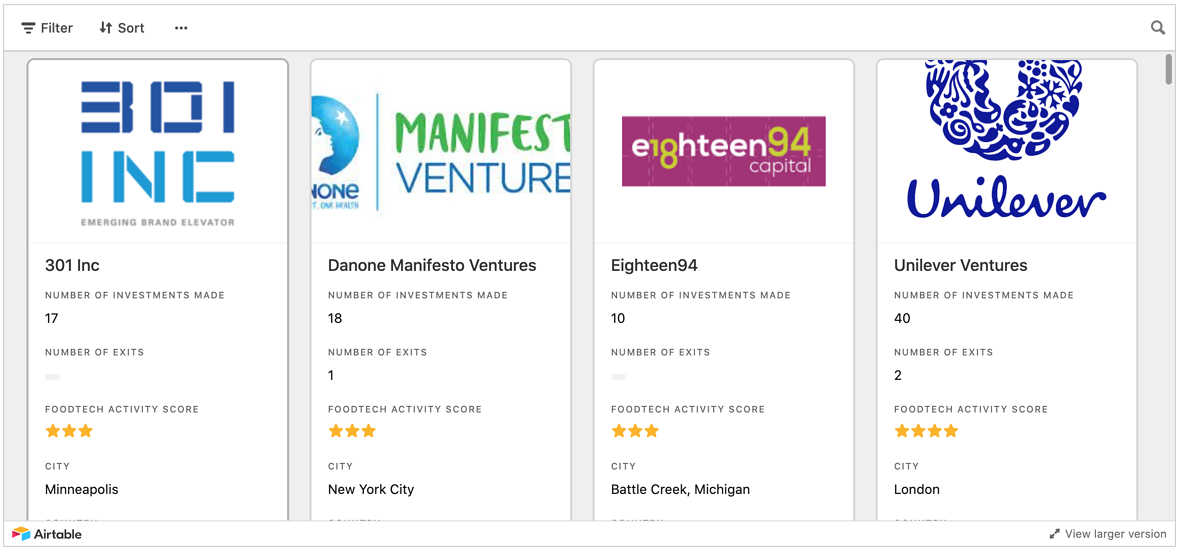Open View larger version link

1115,534
